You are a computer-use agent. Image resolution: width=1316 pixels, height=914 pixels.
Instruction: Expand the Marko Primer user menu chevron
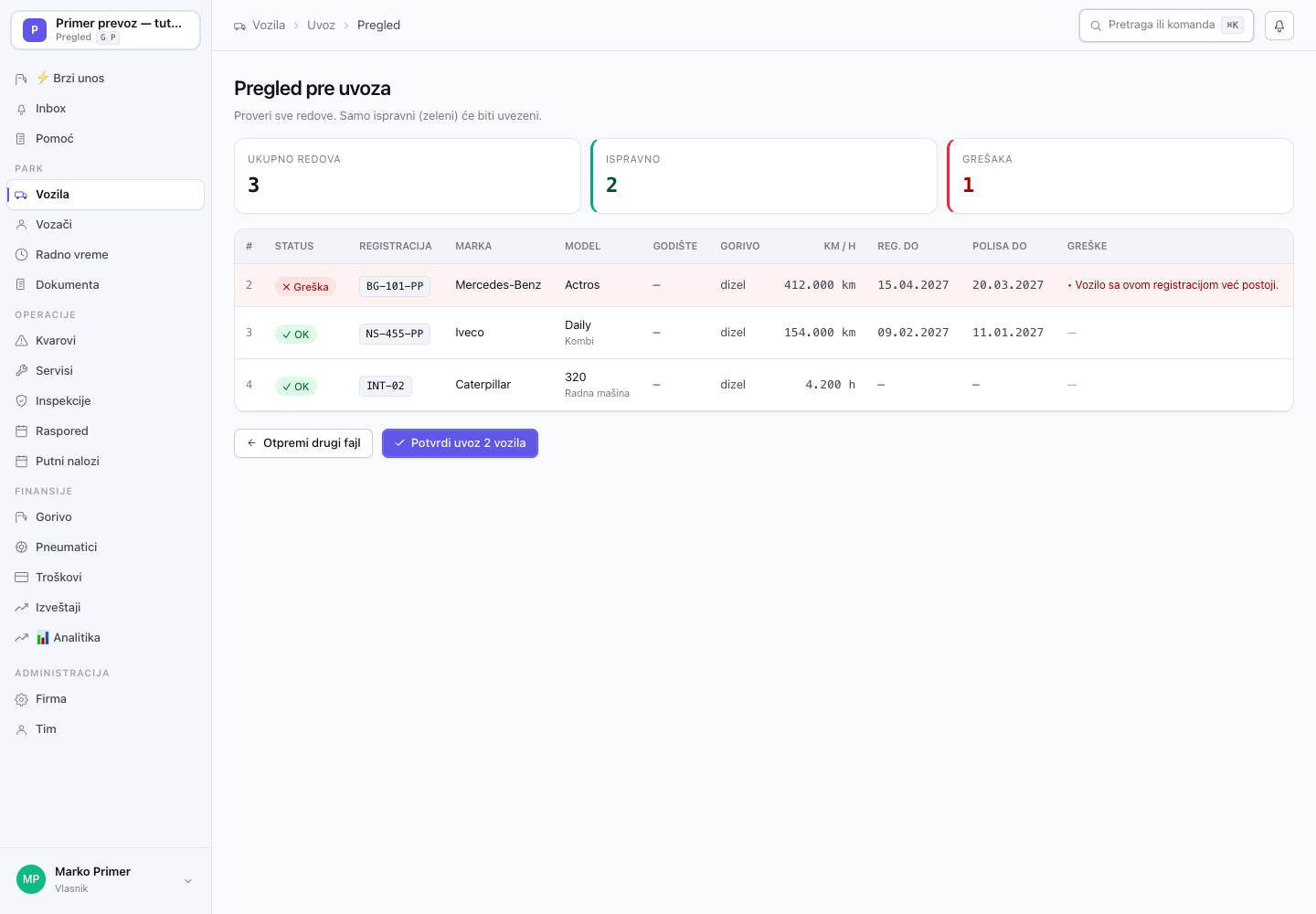(x=188, y=881)
